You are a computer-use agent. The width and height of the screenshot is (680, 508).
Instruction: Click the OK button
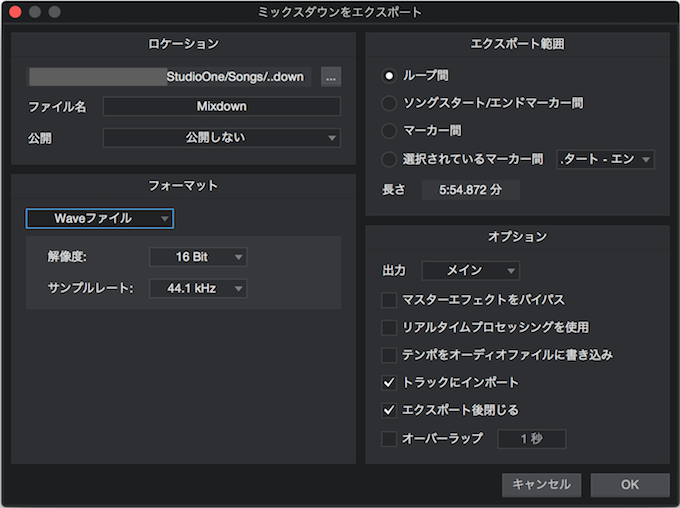[x=630, y=485]
